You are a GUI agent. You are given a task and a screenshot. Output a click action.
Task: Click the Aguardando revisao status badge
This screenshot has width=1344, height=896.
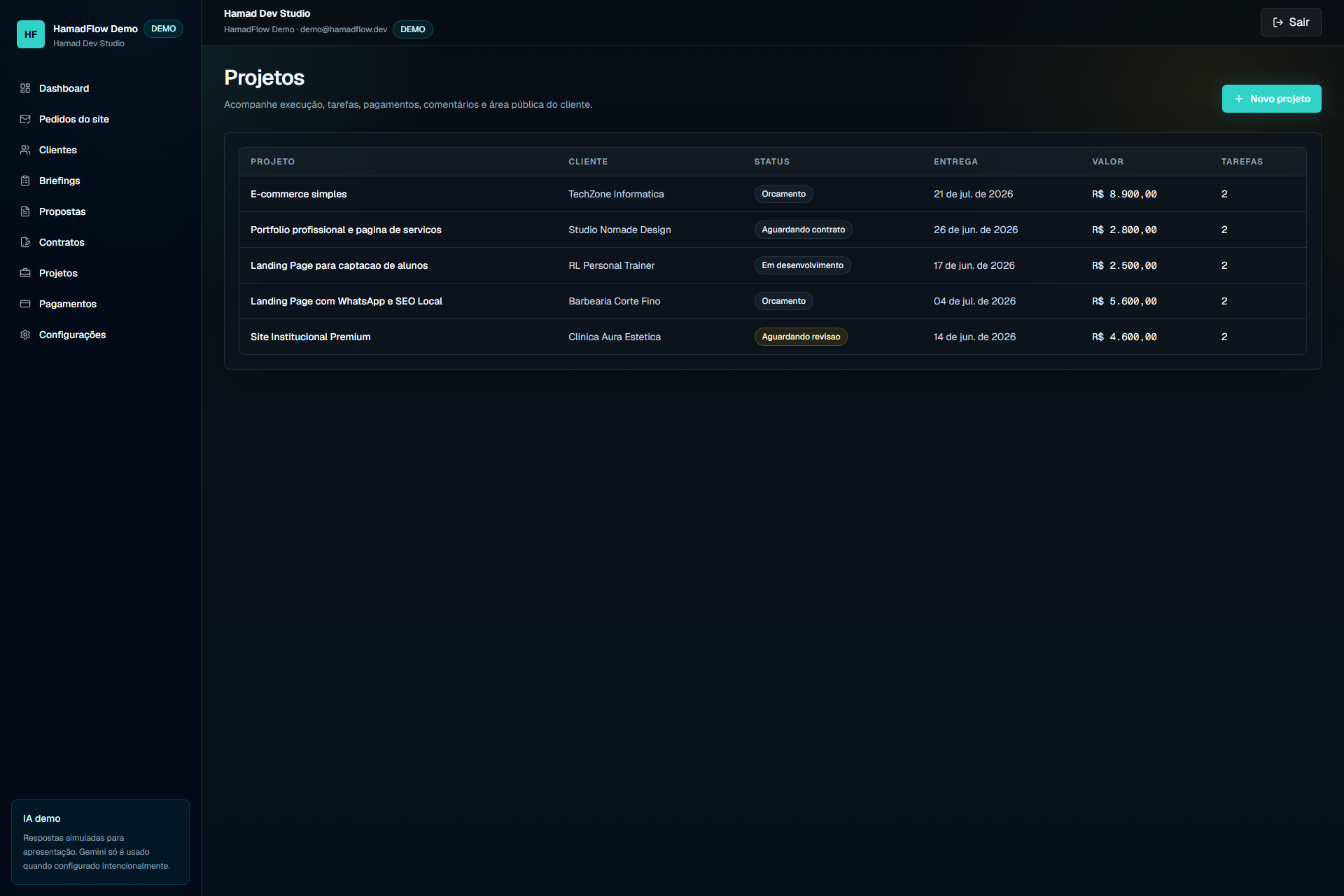point(801,337)
